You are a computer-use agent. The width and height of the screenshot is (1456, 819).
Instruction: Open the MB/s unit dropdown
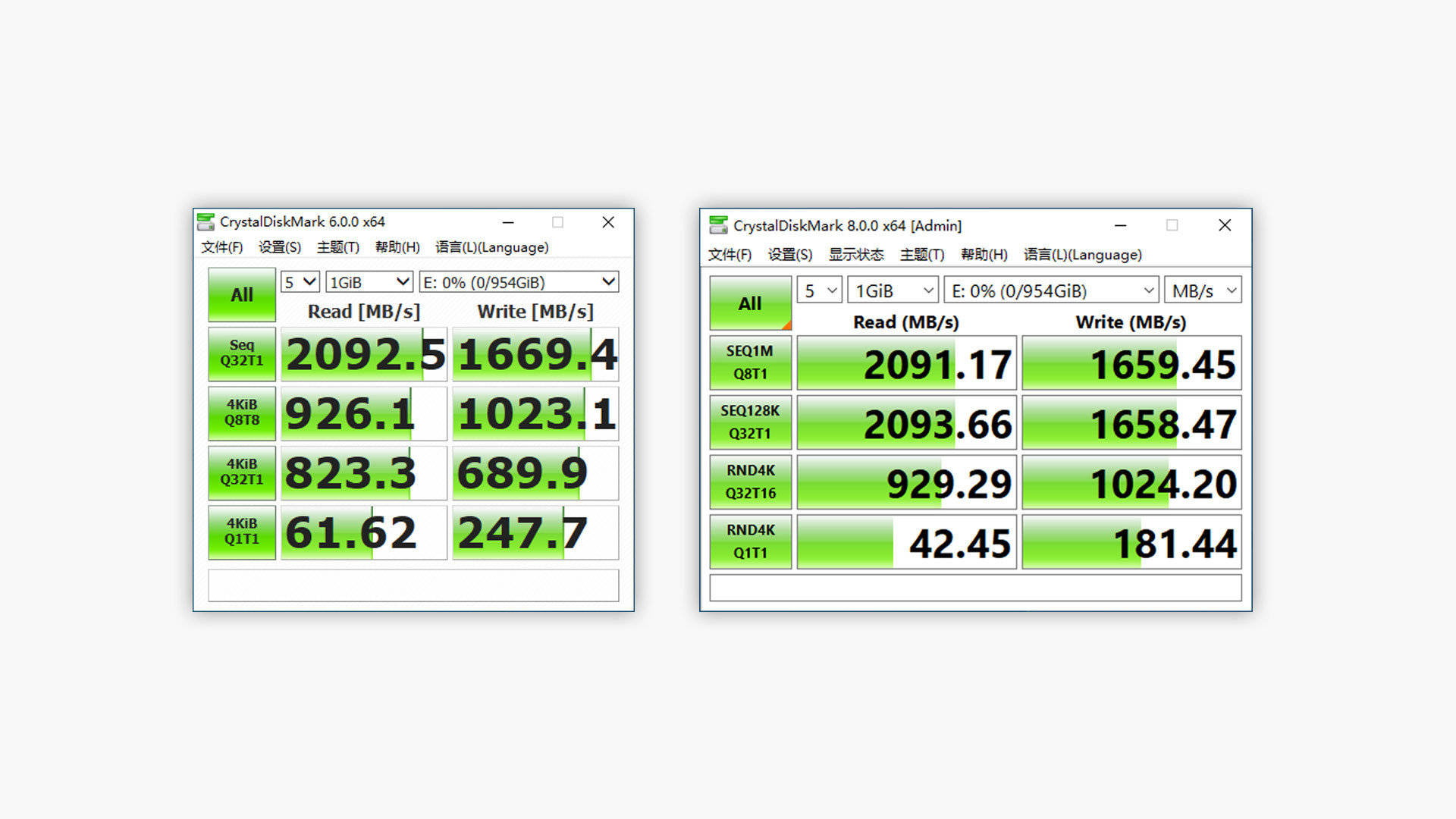[1203, 290]
